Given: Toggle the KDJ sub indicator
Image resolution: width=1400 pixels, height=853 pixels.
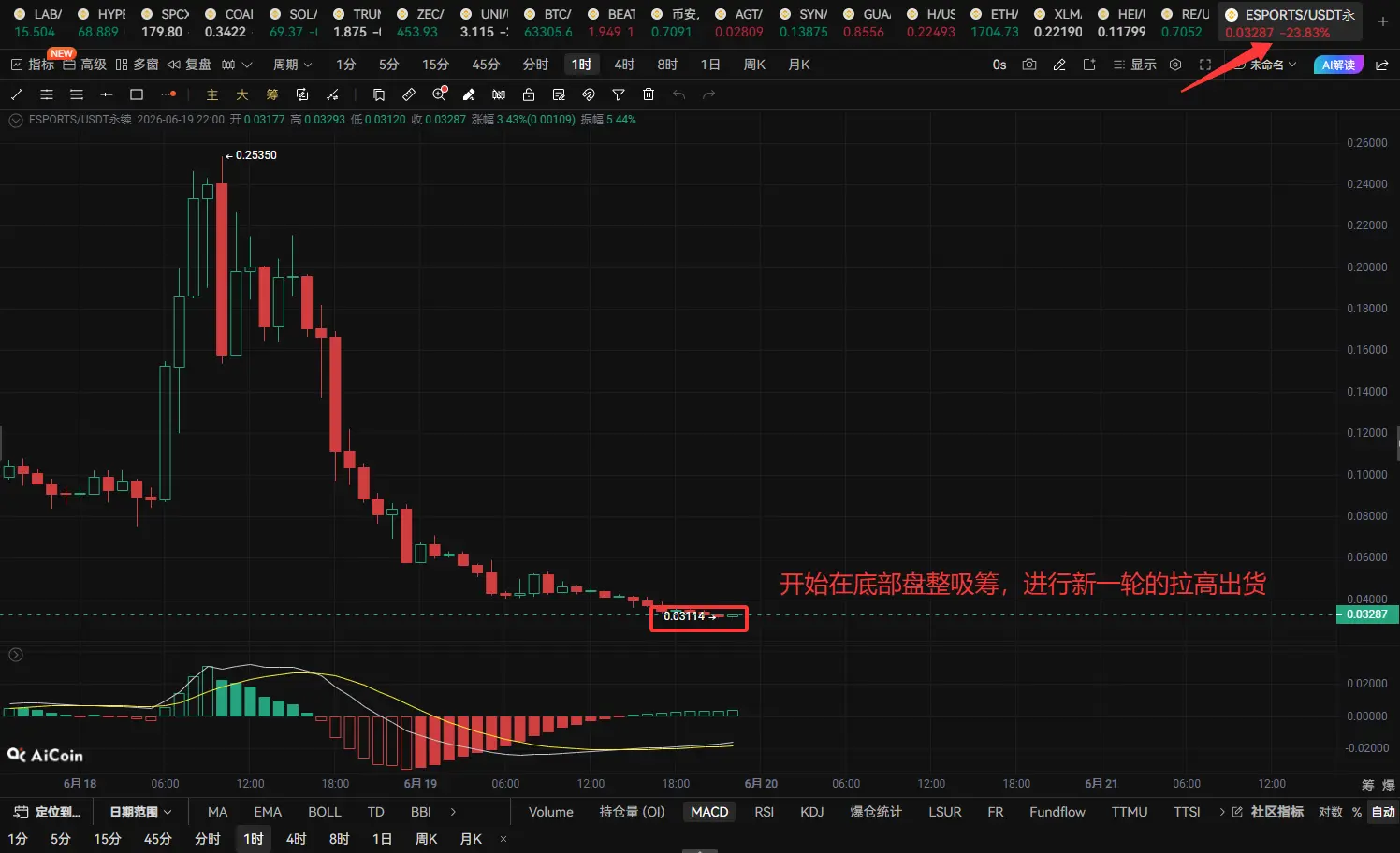Looking at the screenshot, I should (x=812, y=812).
